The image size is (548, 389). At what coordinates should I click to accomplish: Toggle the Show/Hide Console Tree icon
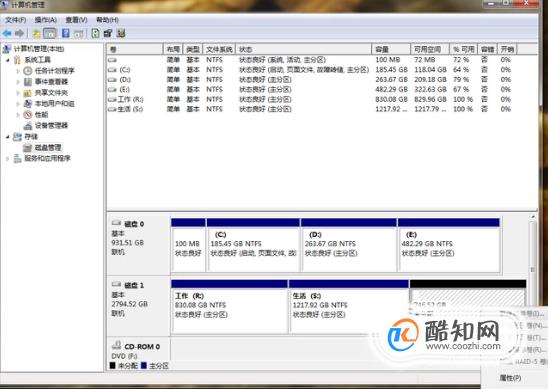(x=50, y=34)
